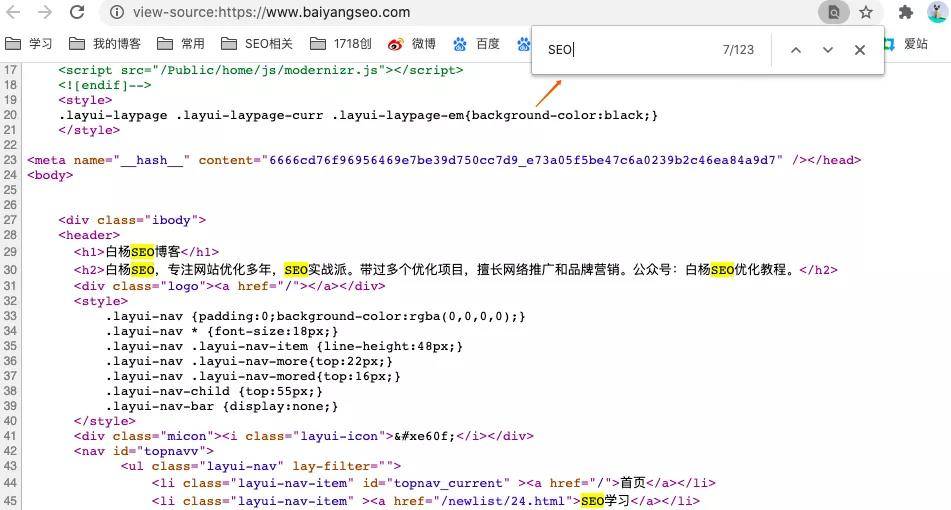951x510 pixels.
Task: Go to next search match
Action: tap(827, 50)
